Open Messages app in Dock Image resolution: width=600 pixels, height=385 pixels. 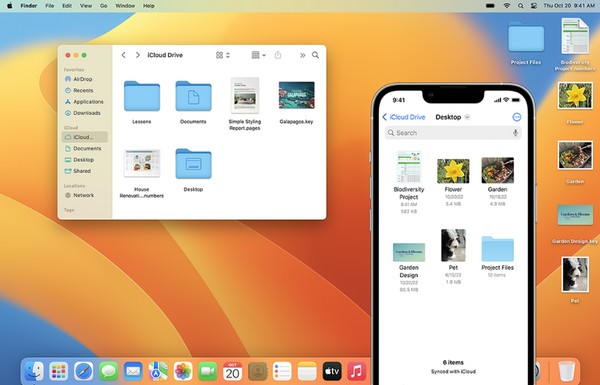point(108,371)
